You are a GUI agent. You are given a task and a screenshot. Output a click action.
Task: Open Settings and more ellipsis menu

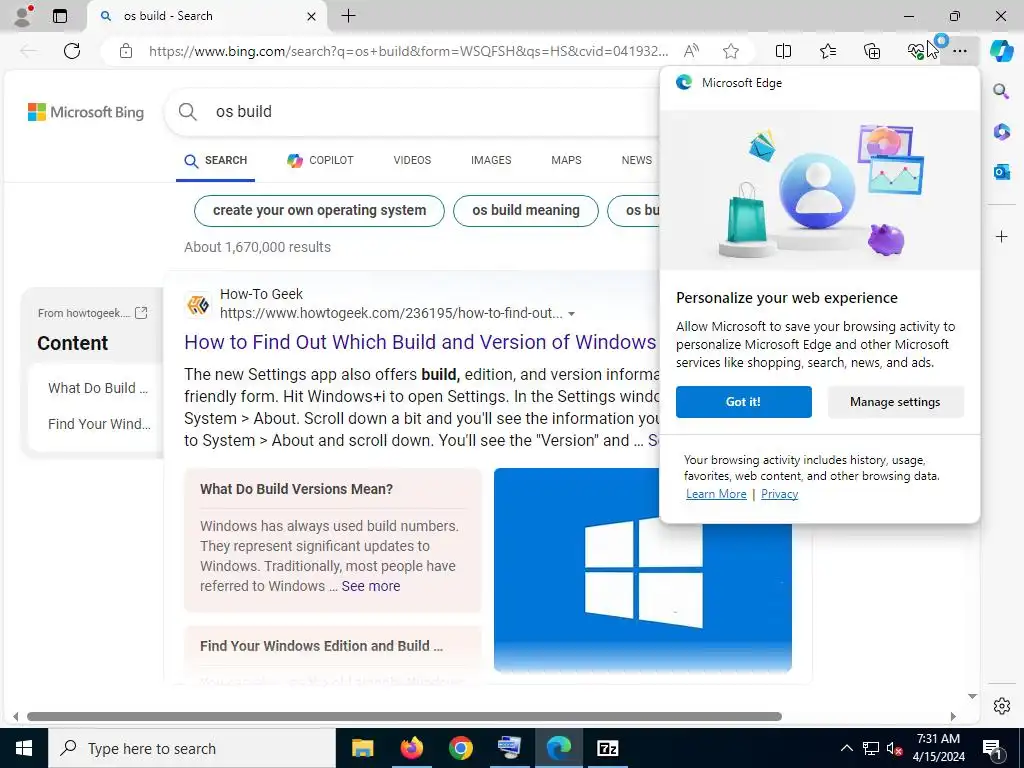click(x=959, y=51)
